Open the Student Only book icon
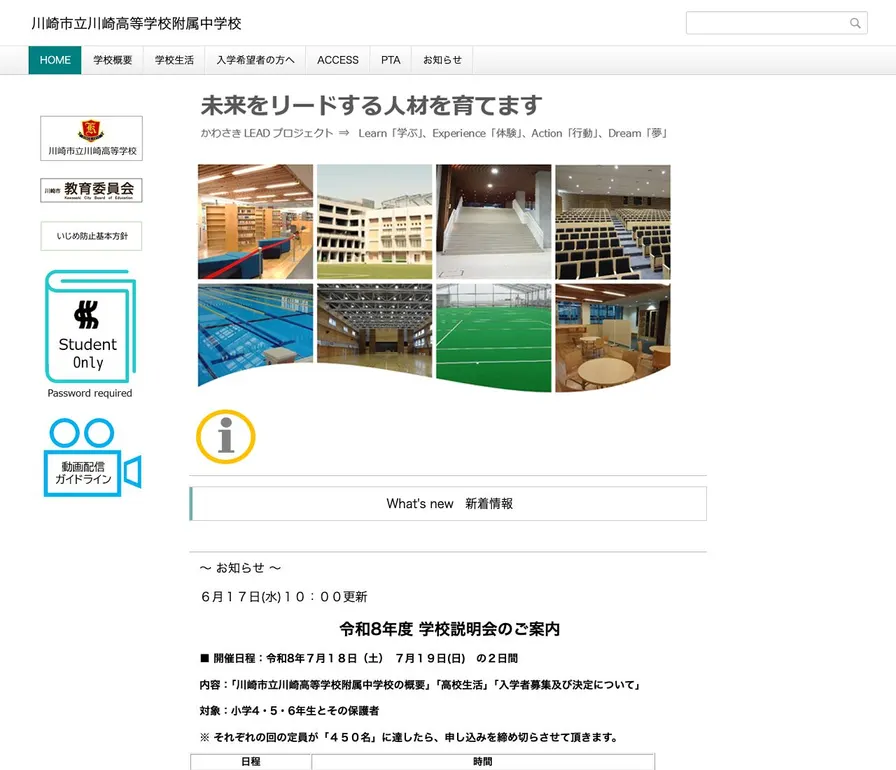The width and height of the screenshot is (896, 770). [x=90, y=327]
